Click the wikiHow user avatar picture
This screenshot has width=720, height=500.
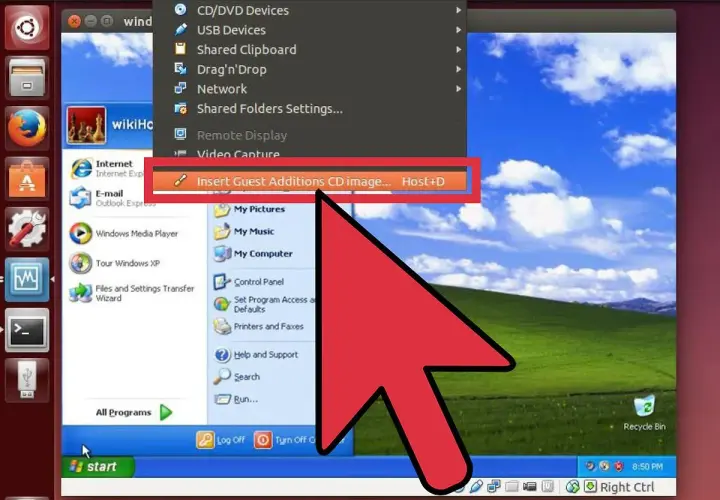[86, 125]
